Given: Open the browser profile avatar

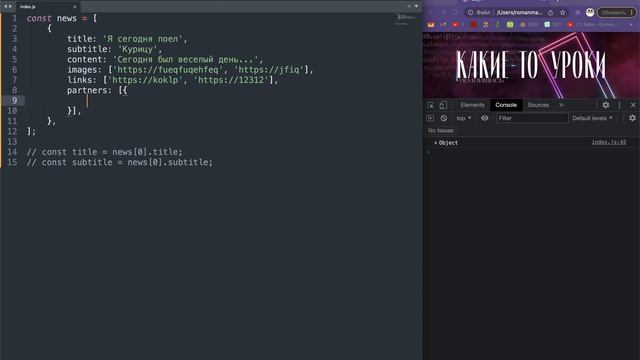Looking at the screenshot, I should click(590, 13).
